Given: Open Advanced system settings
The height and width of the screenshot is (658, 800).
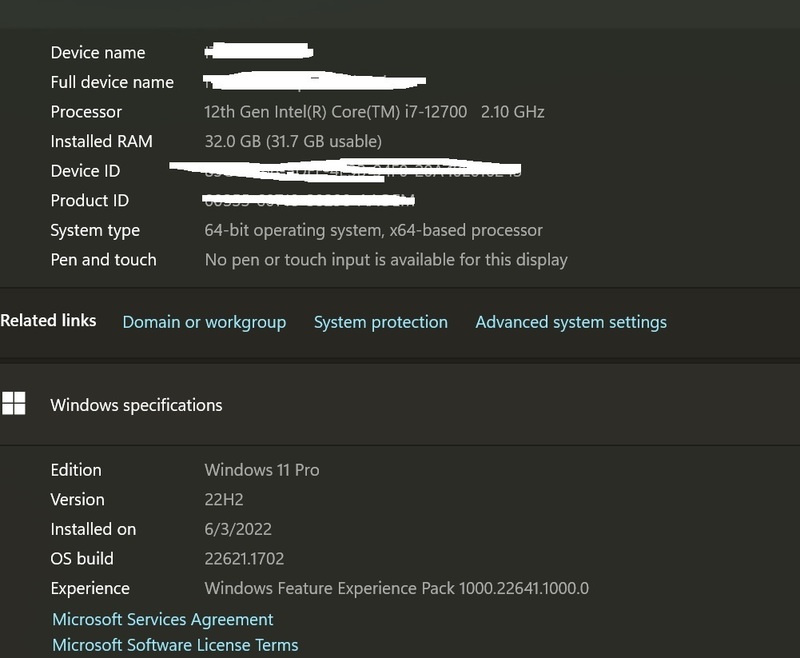Looking at the screenshot, I should click(571, 322).
